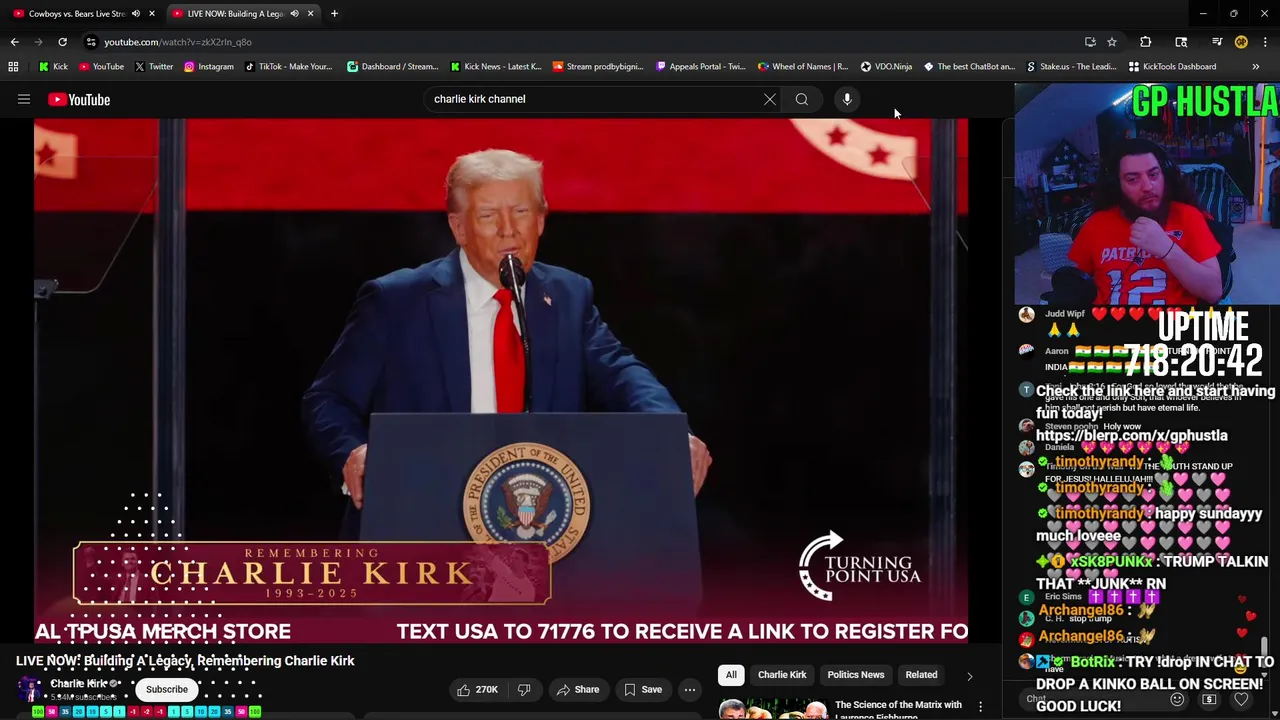1280x720 pixels.
Task: Open 'Appeals Portal - Twi...' bookmark
Action: click(701, 66)
